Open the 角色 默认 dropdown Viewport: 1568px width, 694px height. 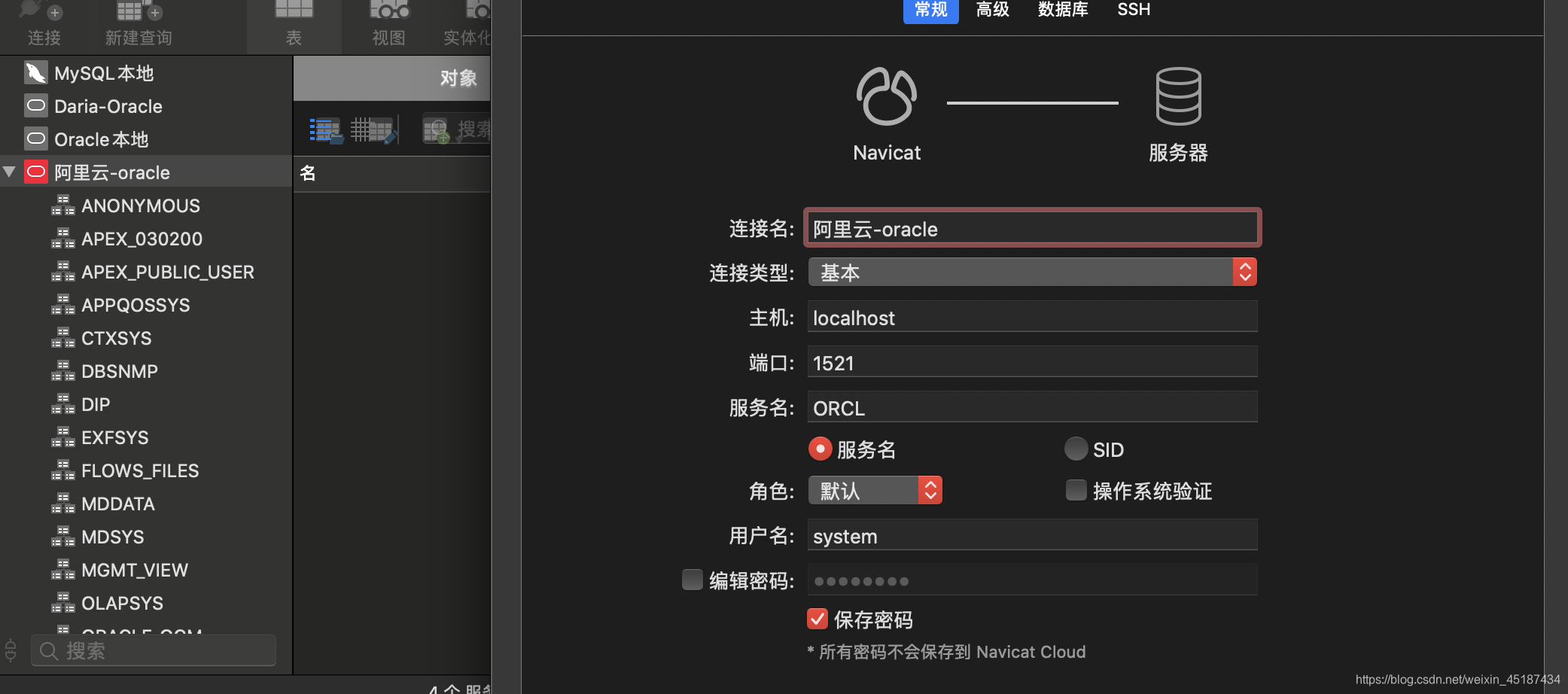(x=875, y=491)
